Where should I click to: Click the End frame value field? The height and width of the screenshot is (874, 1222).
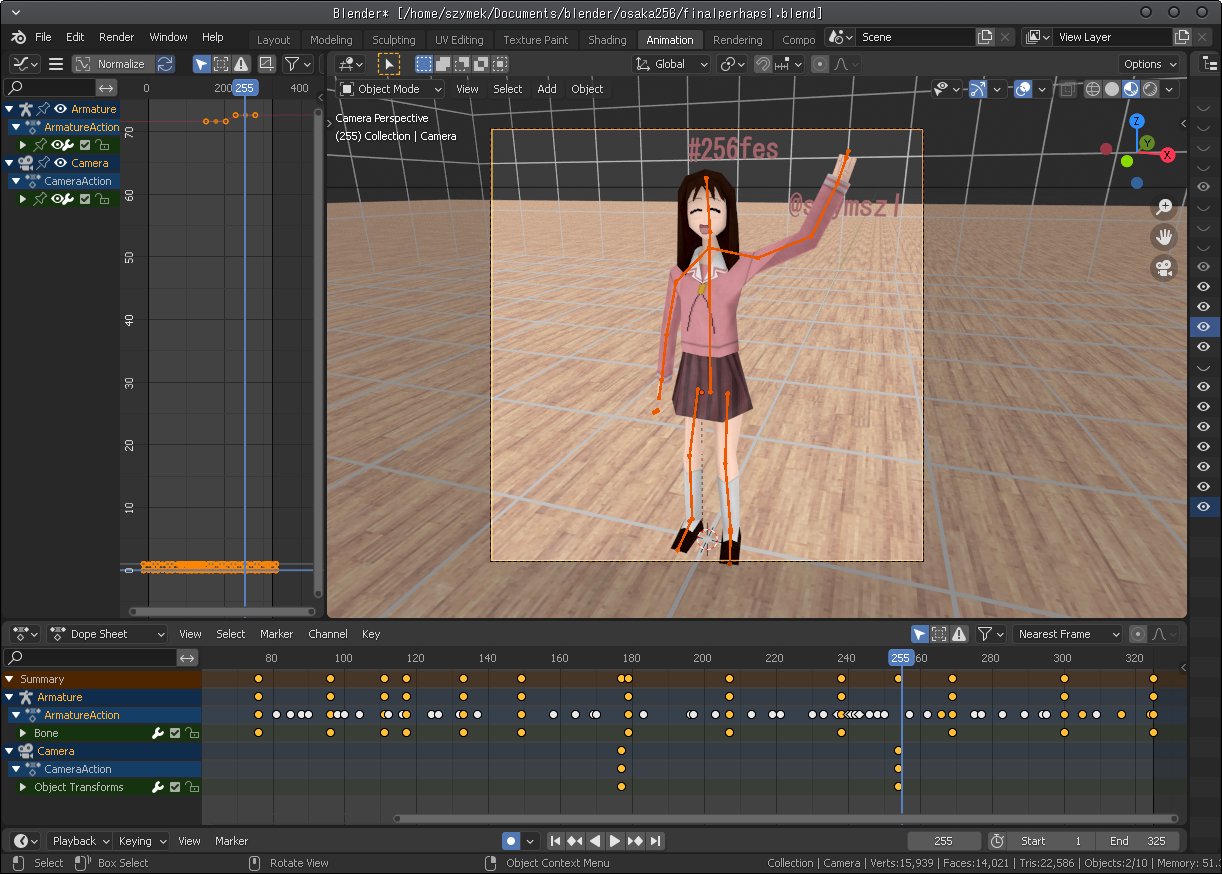(x=1135, y=841)
